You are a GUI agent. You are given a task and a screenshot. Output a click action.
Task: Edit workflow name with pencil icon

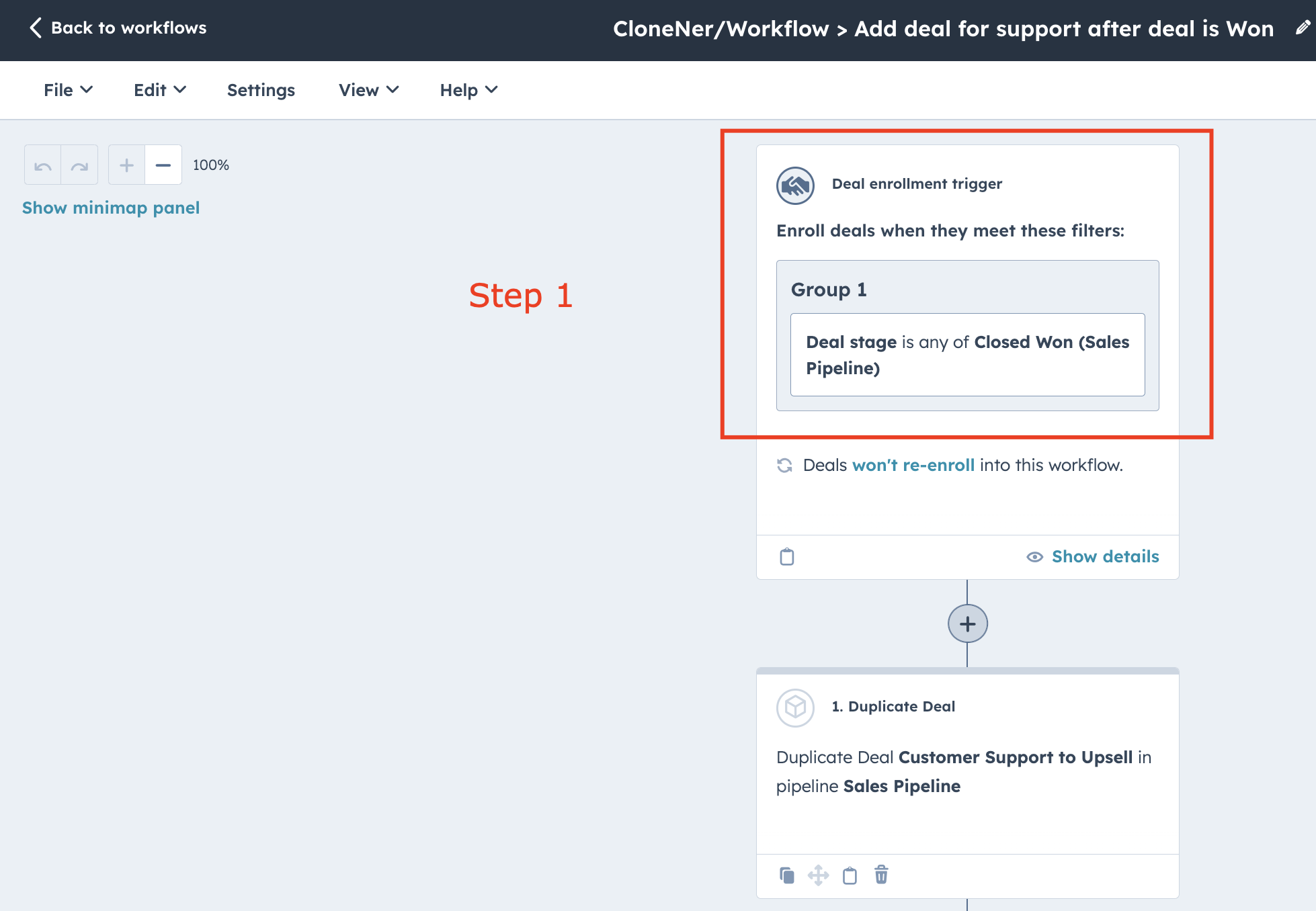1303,28
